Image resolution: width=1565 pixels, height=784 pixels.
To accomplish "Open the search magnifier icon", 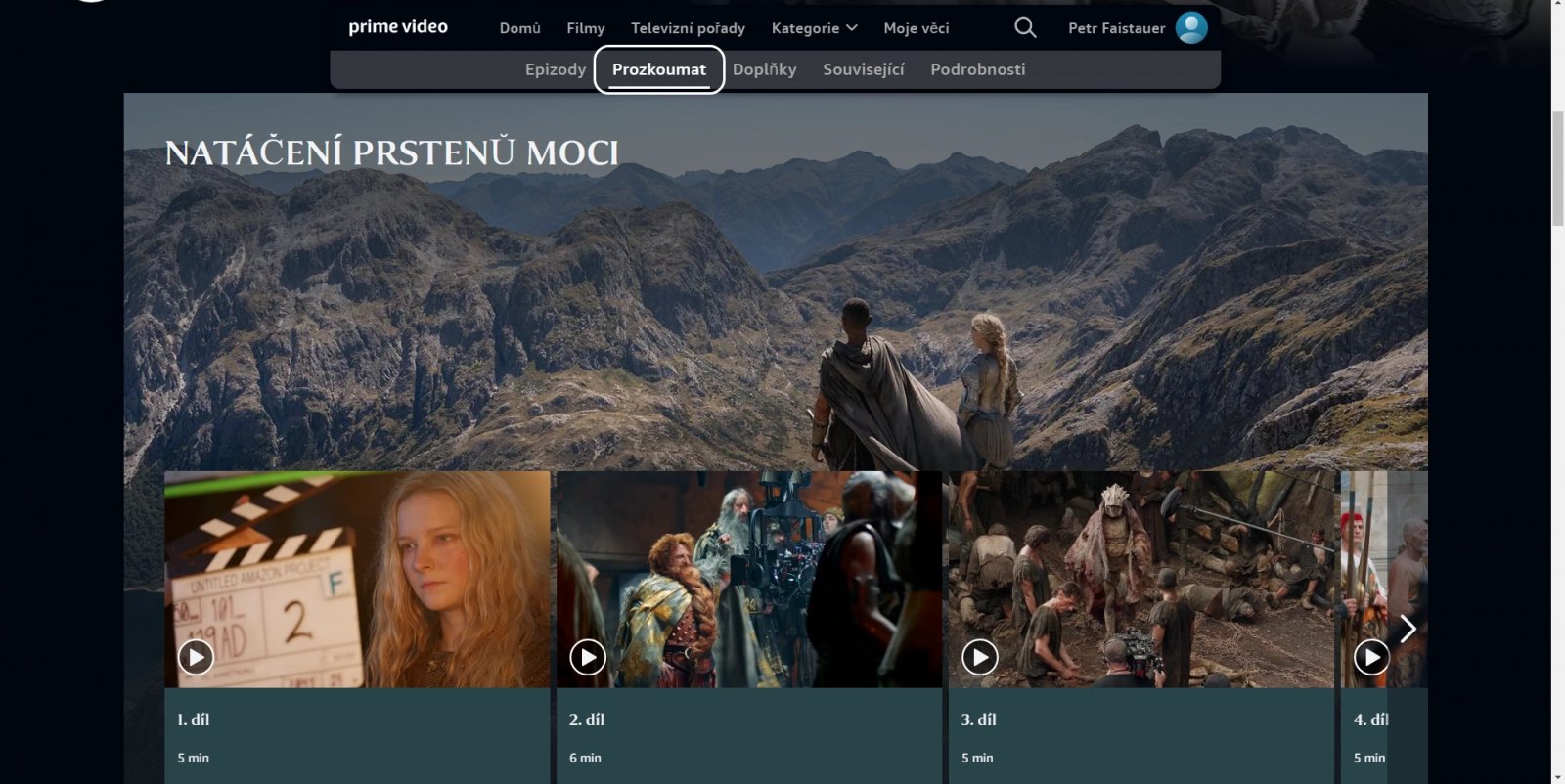I will 1025,27.
